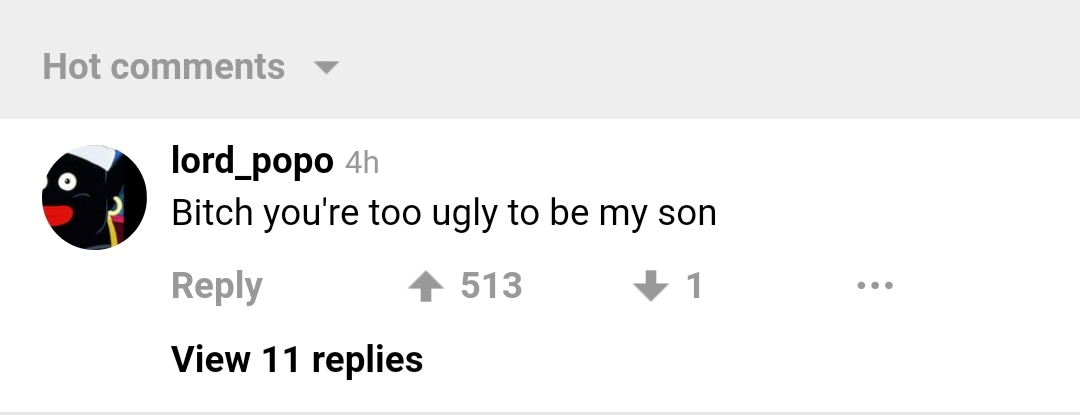Screen dimensions: 1080x415
Task: Click the 4h timestamp
Action: tap(362, 162)
